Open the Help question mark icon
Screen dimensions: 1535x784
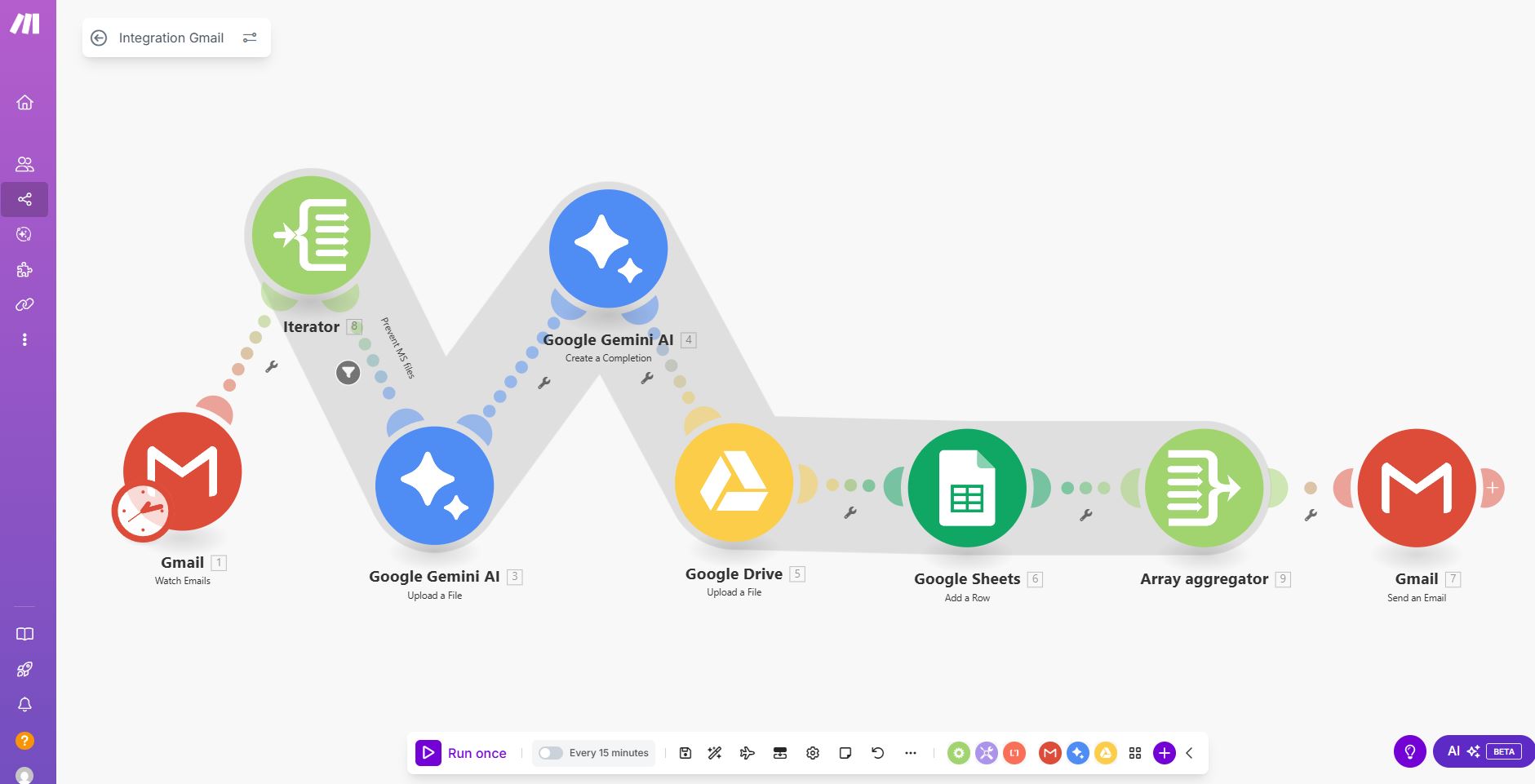click(24, 740)
